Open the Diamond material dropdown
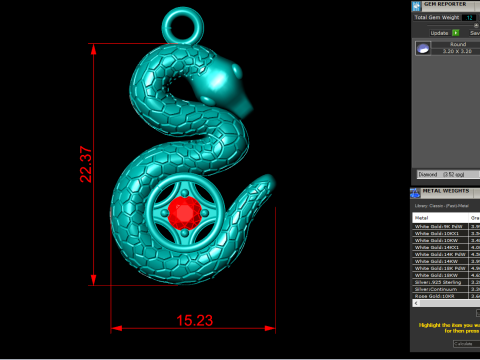Image resolution: width=480 pixels, height=360 pixels. pyautogui.click(x=448, y=174)
